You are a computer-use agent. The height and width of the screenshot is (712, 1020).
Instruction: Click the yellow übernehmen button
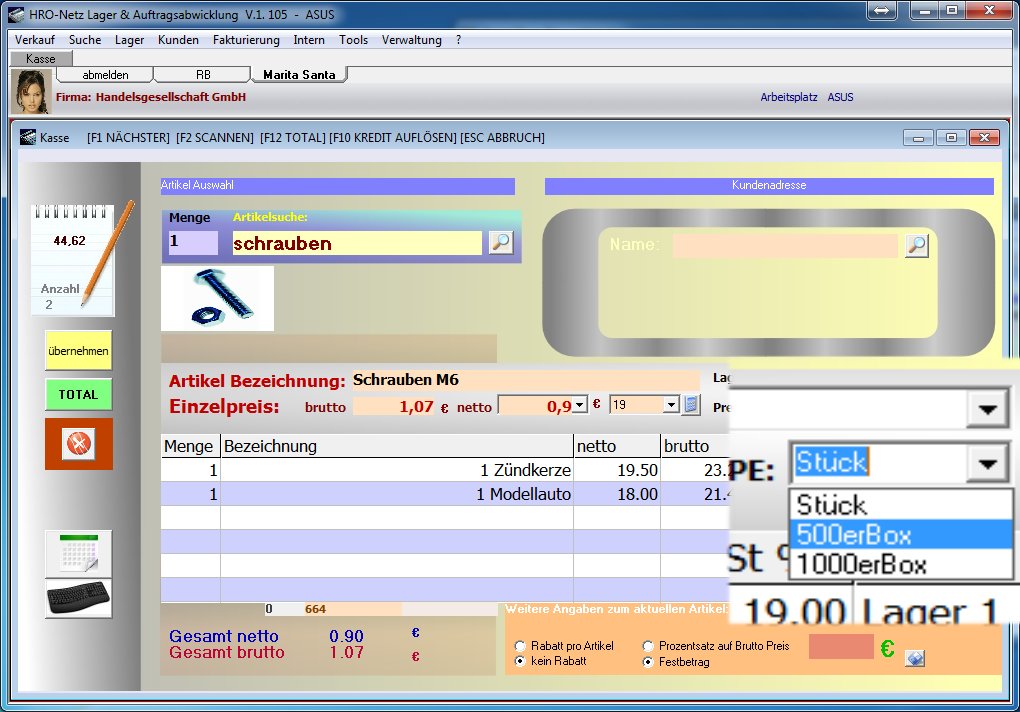(x=79, y=351)
